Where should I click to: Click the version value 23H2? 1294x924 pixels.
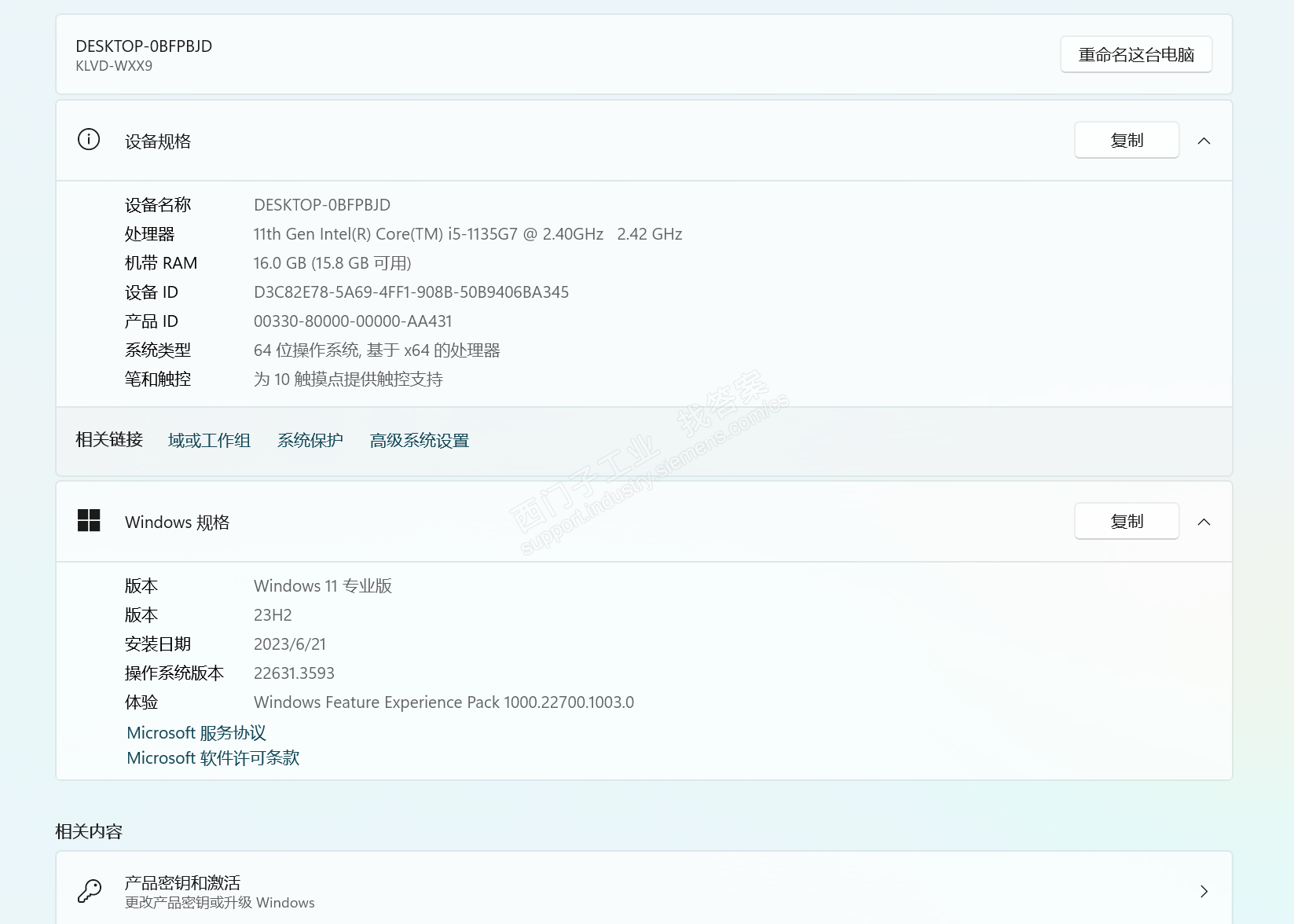pyautogui.click(x=273, y=615)
